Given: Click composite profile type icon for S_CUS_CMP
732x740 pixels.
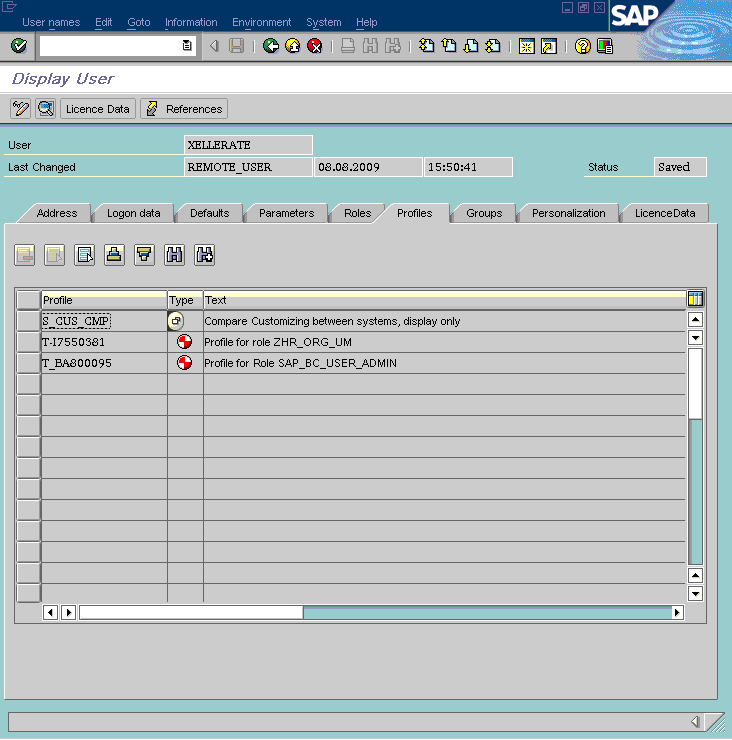Looking at the screenshot, I should [176, 321].
